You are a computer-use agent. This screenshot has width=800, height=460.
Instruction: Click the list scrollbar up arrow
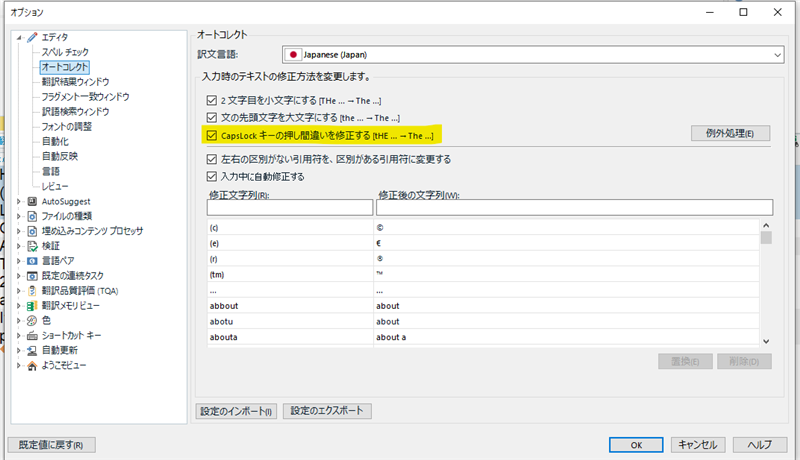(766, 225)
